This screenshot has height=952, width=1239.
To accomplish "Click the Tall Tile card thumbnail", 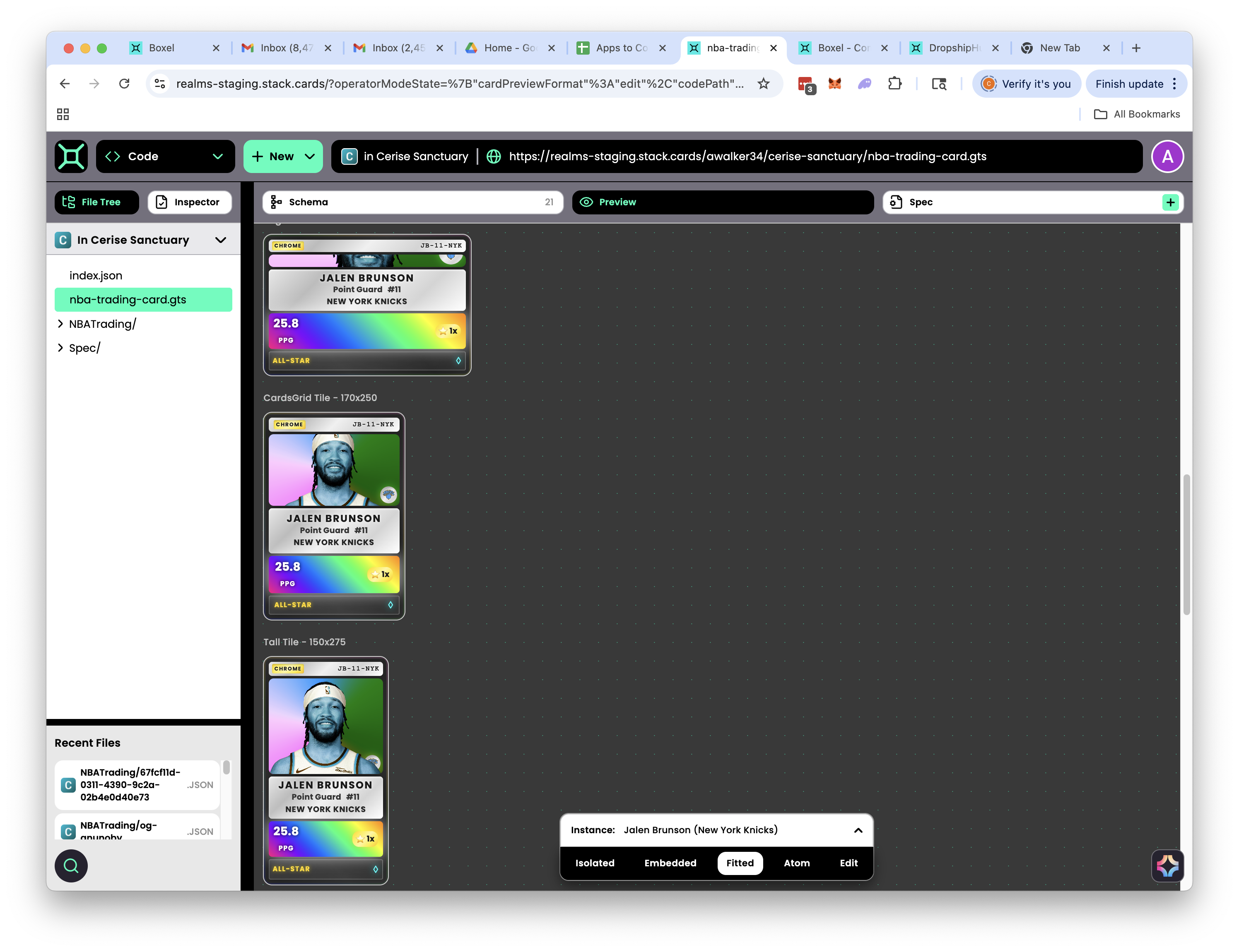I will click(x=325, y=771).
